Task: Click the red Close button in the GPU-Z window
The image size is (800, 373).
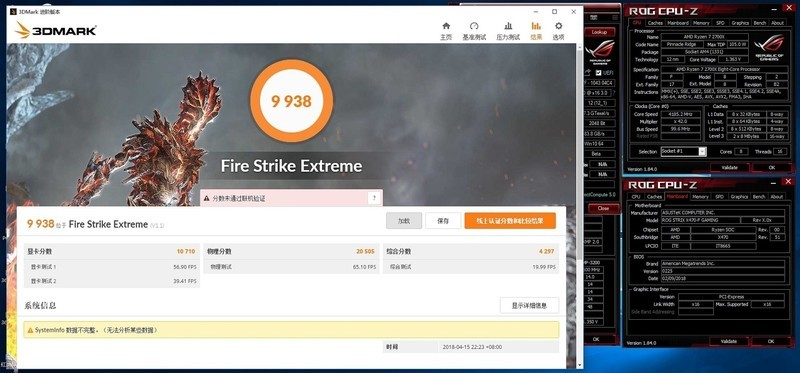Action: coord(603,208)
